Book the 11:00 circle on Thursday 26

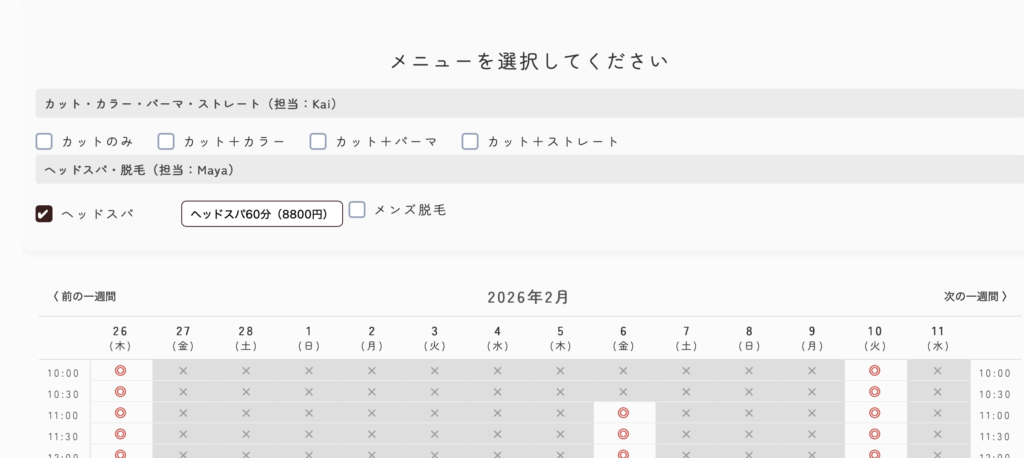point(120,412)
